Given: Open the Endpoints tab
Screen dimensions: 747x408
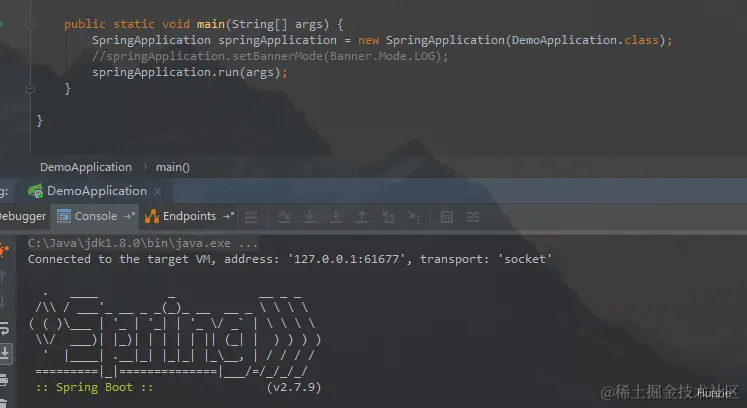Looking at the screenshot, I should [x=189, y=216].
